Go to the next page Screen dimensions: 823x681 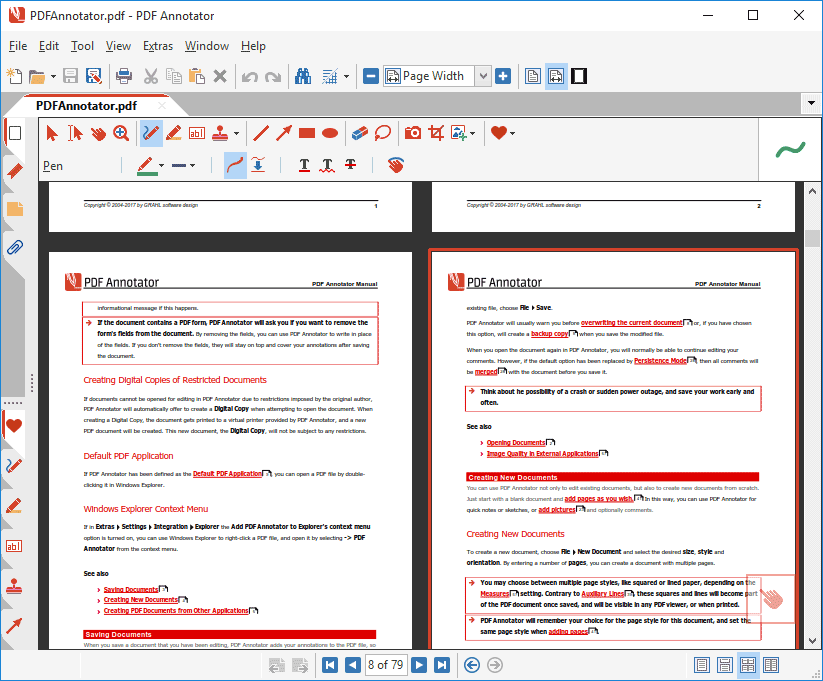coord(419,665)
